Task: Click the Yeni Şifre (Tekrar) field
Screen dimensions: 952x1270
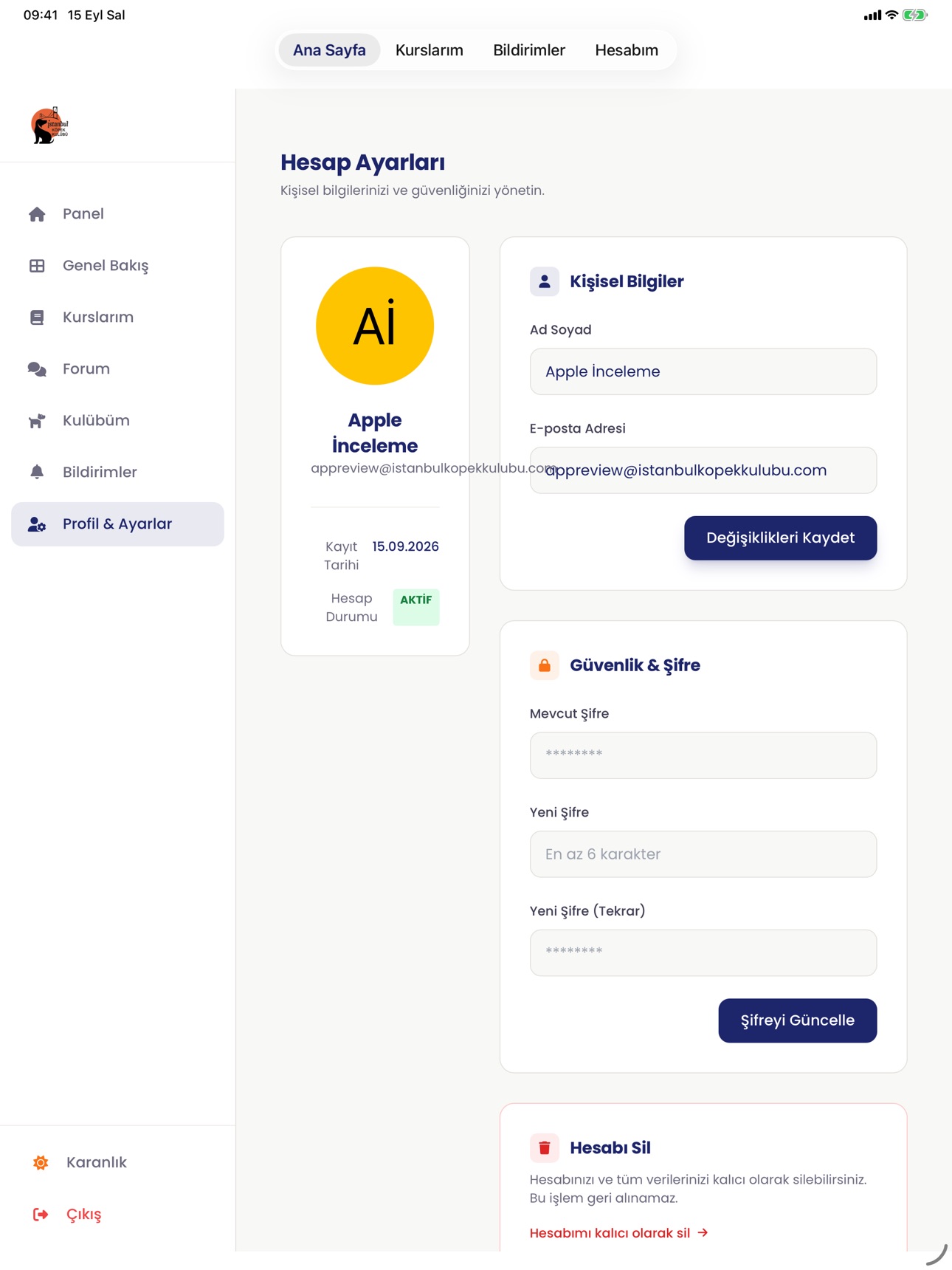Action: click(703, 953)
